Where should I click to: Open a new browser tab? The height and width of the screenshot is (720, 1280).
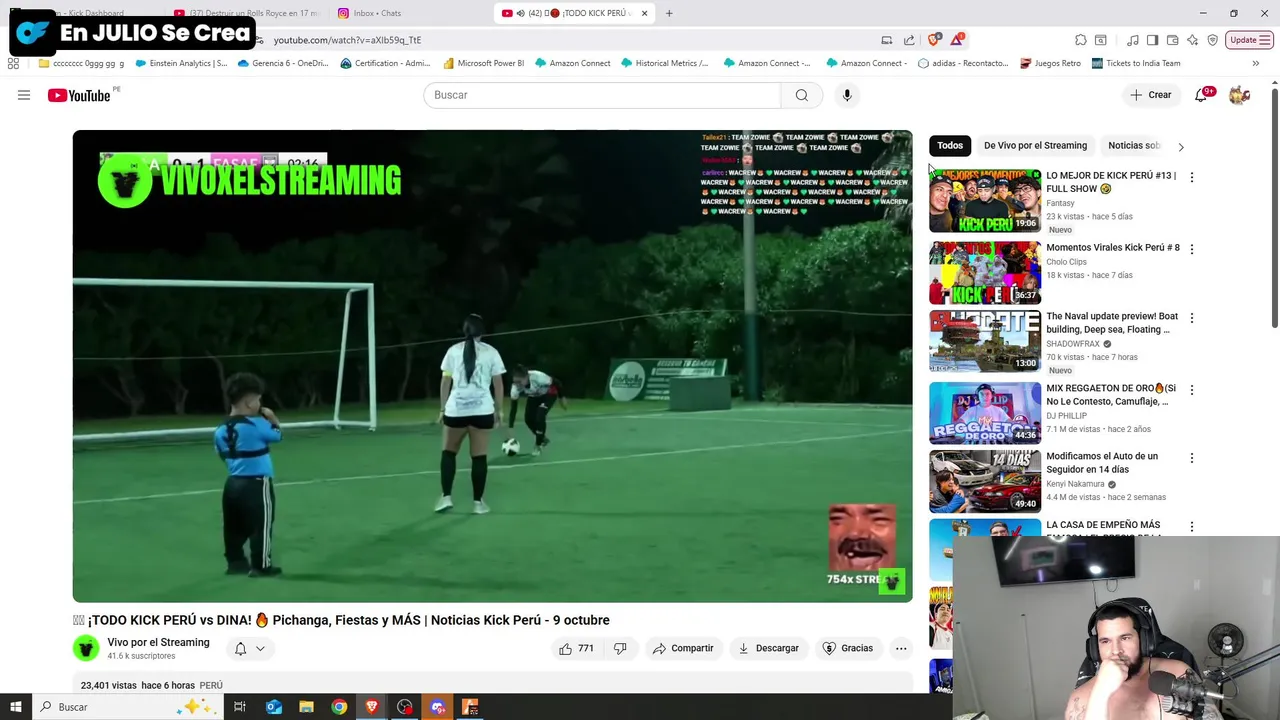[669, 13]
